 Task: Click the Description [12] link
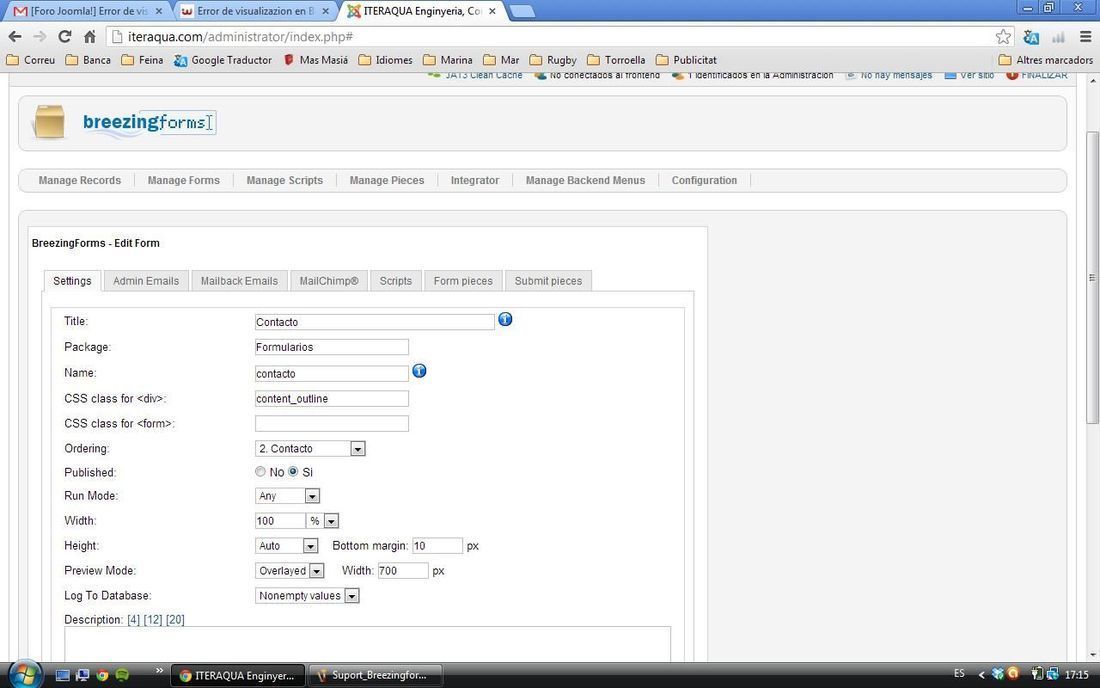point(153,620)
